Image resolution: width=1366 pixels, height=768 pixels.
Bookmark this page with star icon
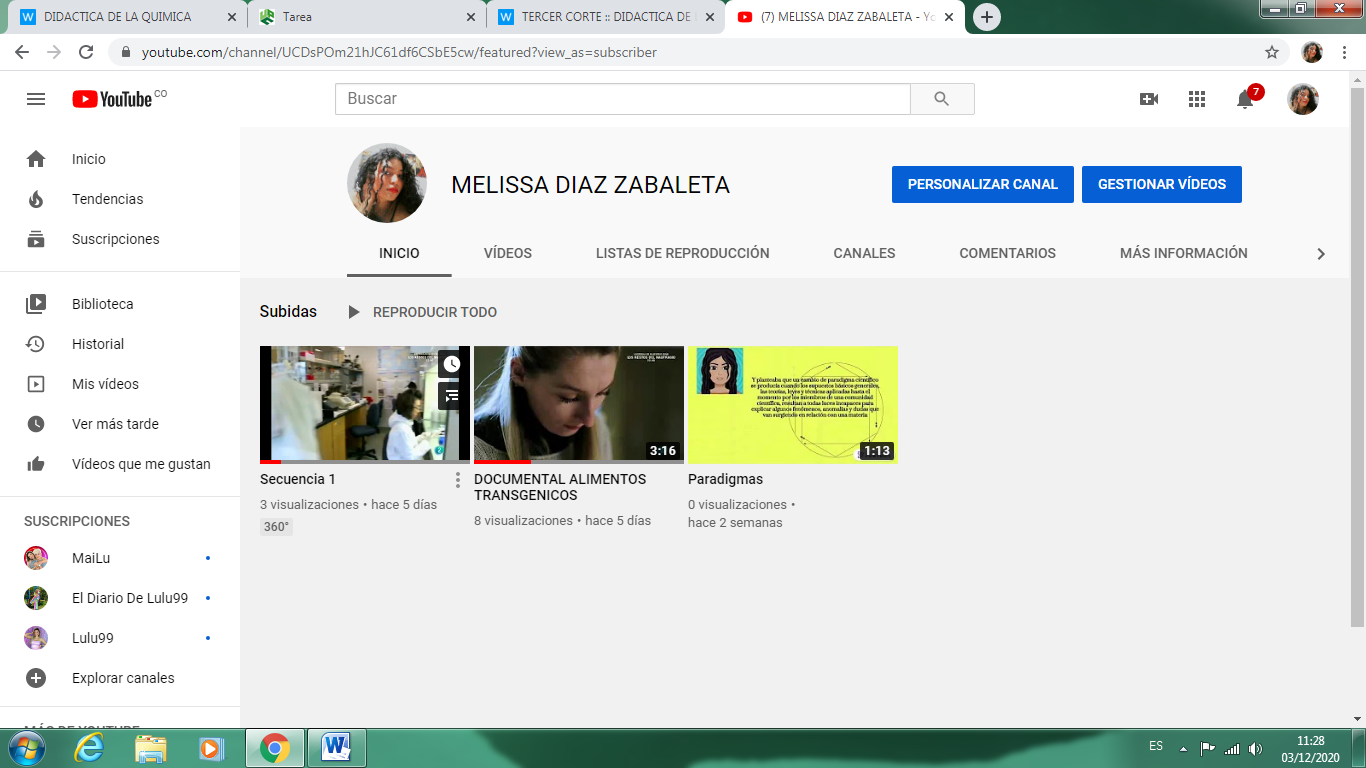tap(1272, 52)
